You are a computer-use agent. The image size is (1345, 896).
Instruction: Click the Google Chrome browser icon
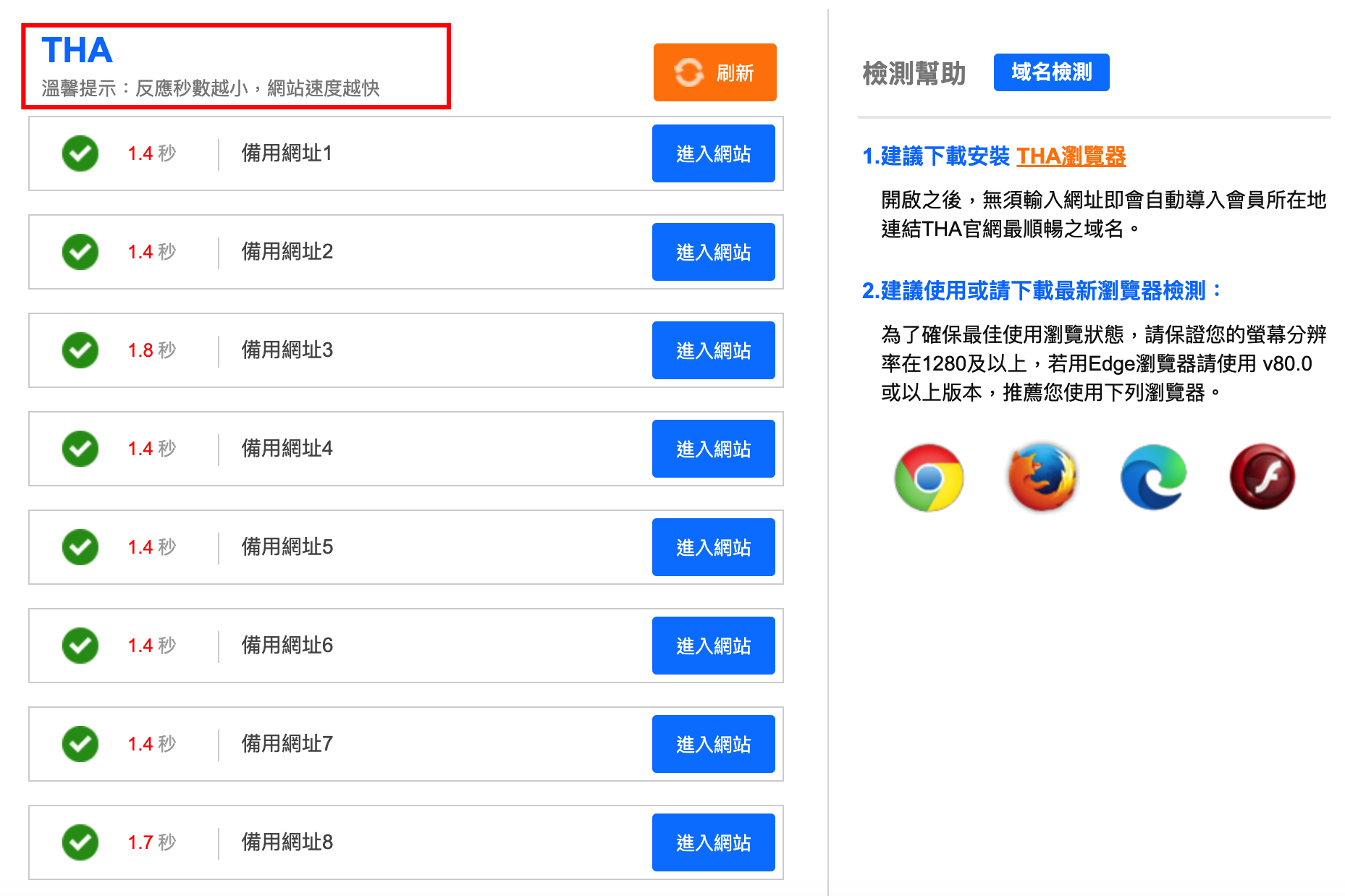929,478
